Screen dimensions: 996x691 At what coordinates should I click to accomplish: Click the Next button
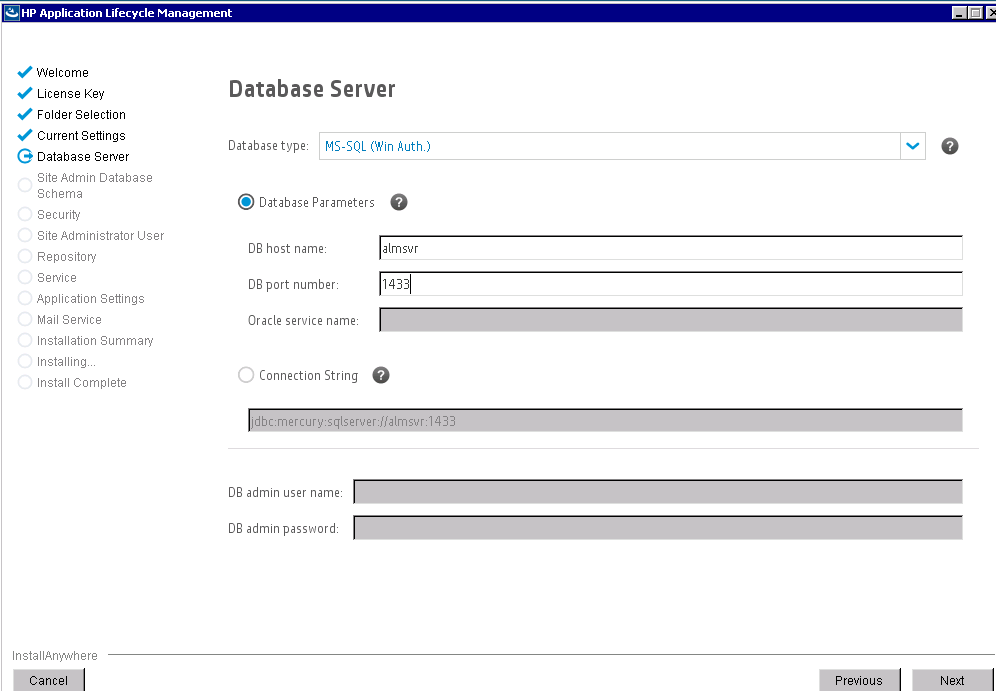tap(952, 680)
